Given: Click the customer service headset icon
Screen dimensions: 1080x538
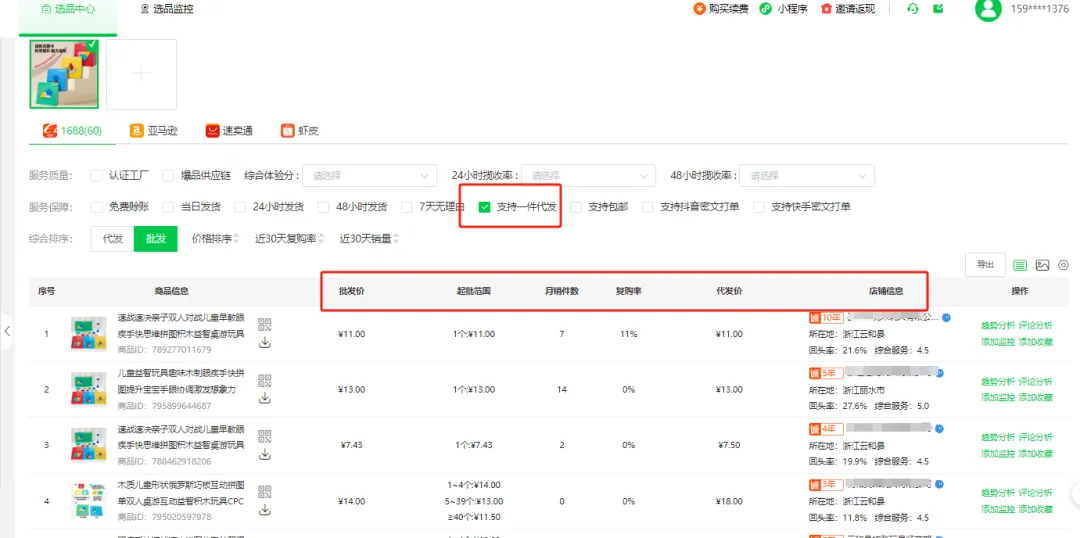Looking at the screenshot, I should coord(912,9).
